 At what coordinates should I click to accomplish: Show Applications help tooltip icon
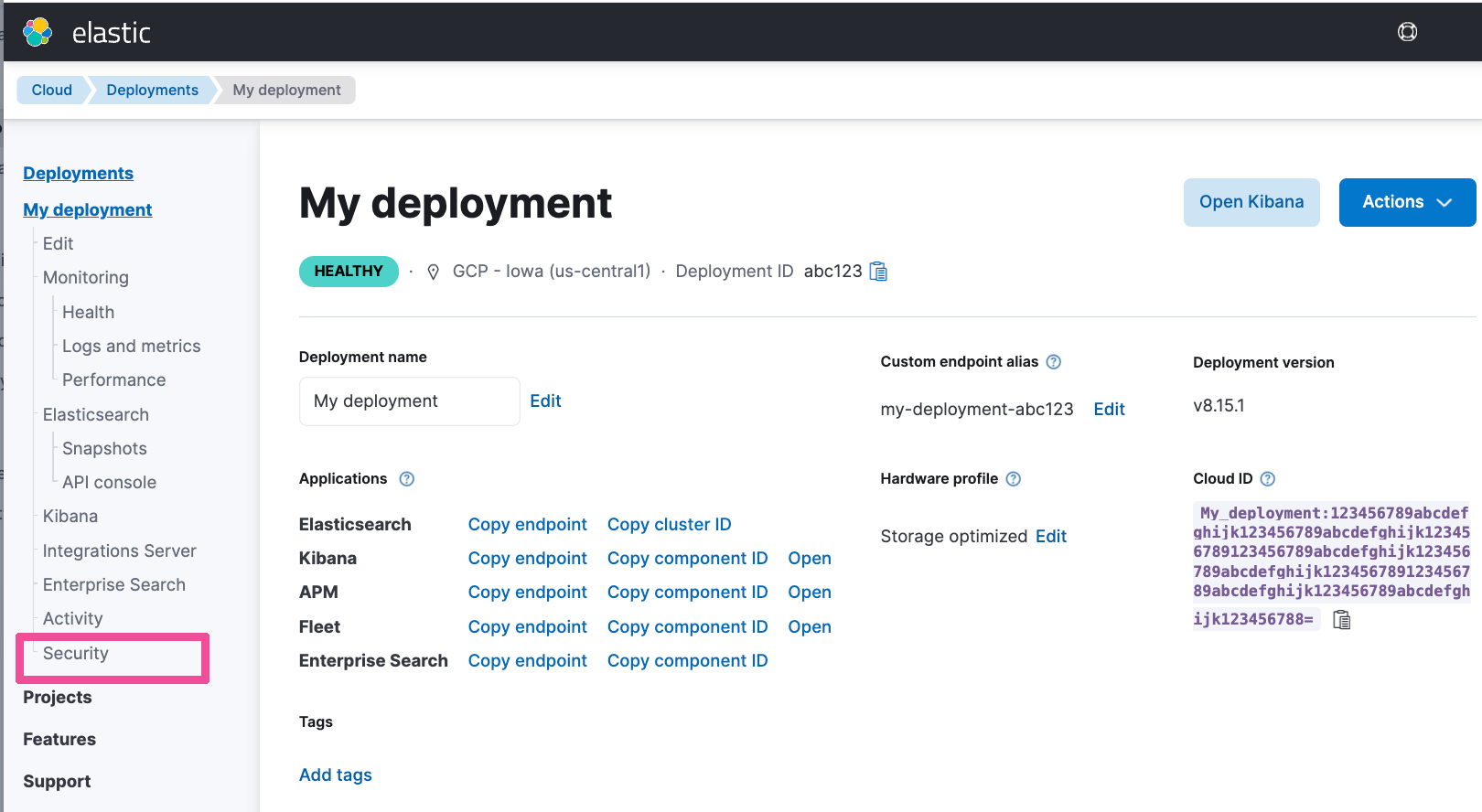[x=407, y=479]
